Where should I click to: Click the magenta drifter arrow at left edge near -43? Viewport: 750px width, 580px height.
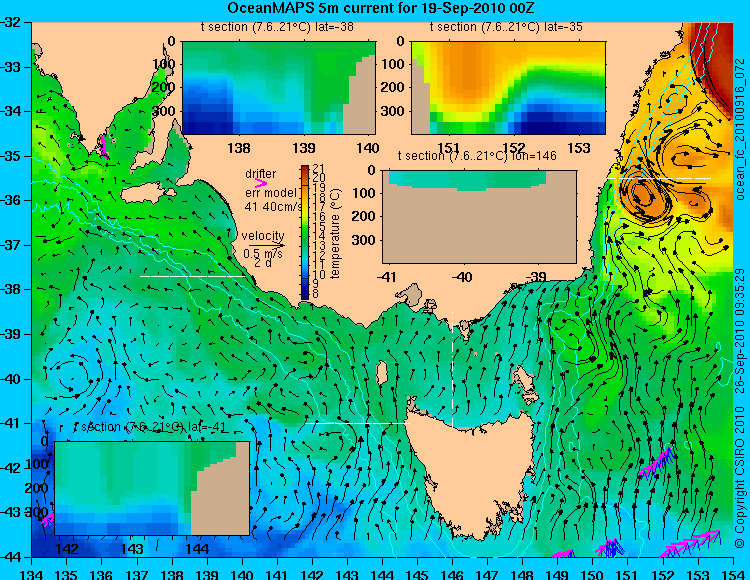(x=48, y=520)
